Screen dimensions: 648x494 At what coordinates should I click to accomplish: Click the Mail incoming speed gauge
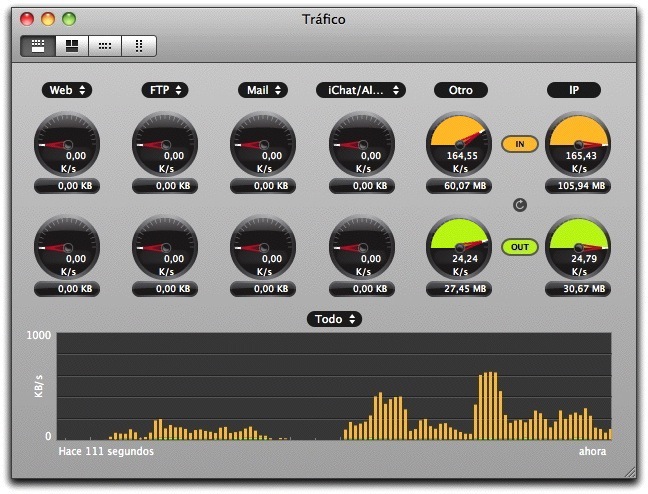pyautogui.click(x=263, y=144)
